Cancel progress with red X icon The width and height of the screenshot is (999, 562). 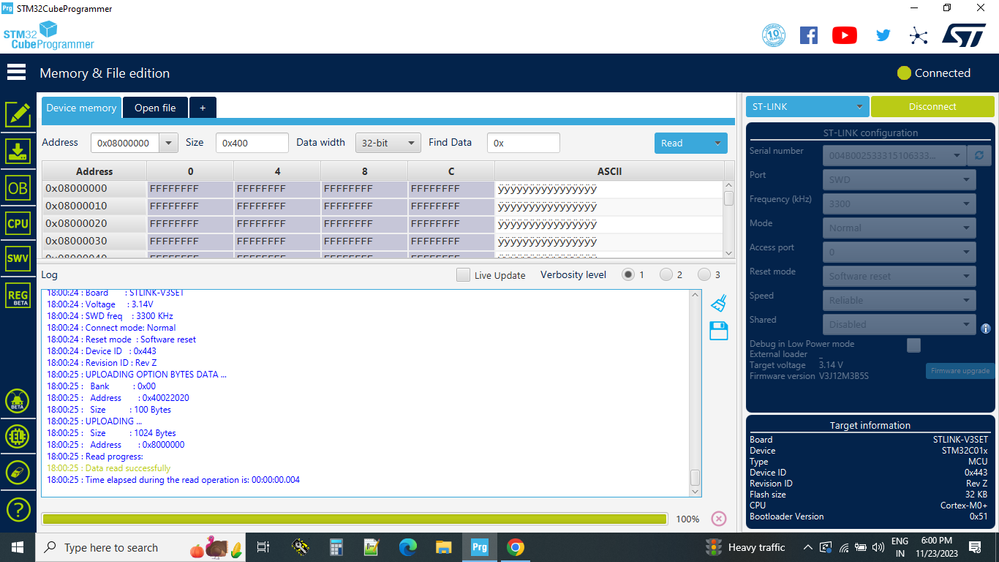click(719, 519)
